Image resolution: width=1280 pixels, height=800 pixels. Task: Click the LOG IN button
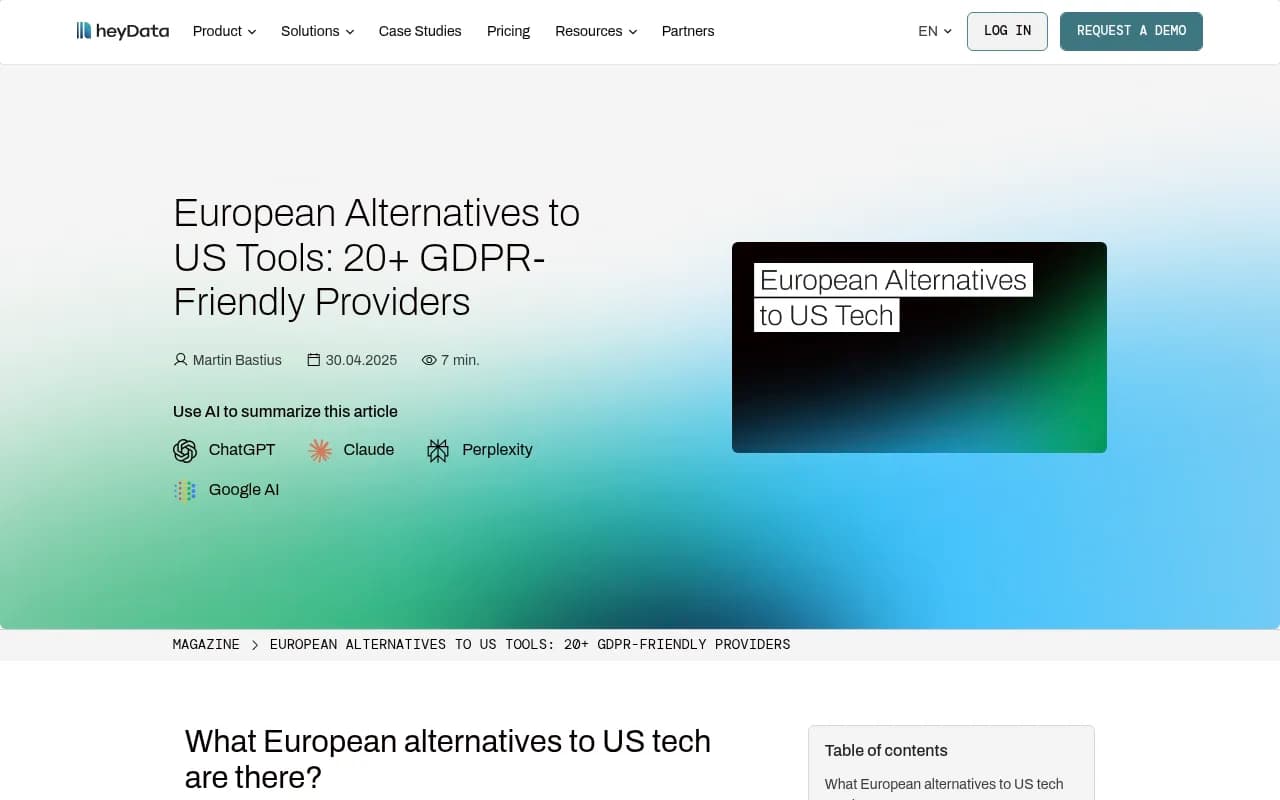coord(1007,31)
